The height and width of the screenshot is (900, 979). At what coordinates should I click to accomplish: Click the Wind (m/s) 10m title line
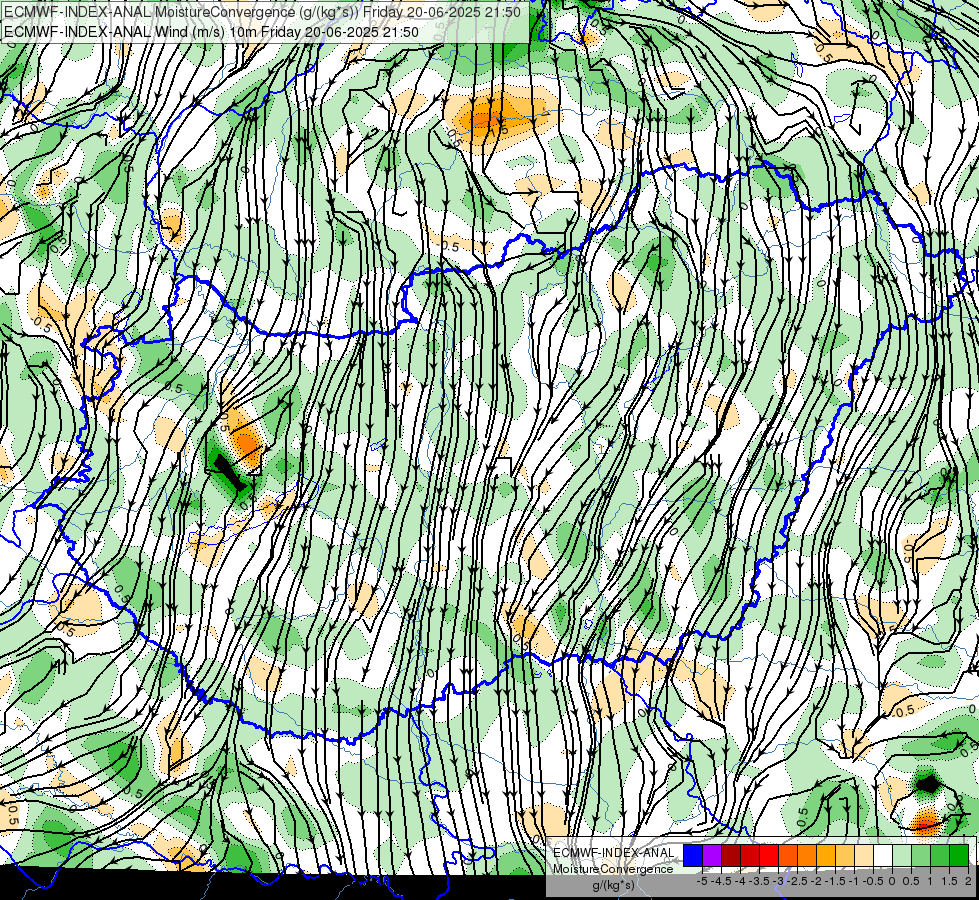click(211, 32)
